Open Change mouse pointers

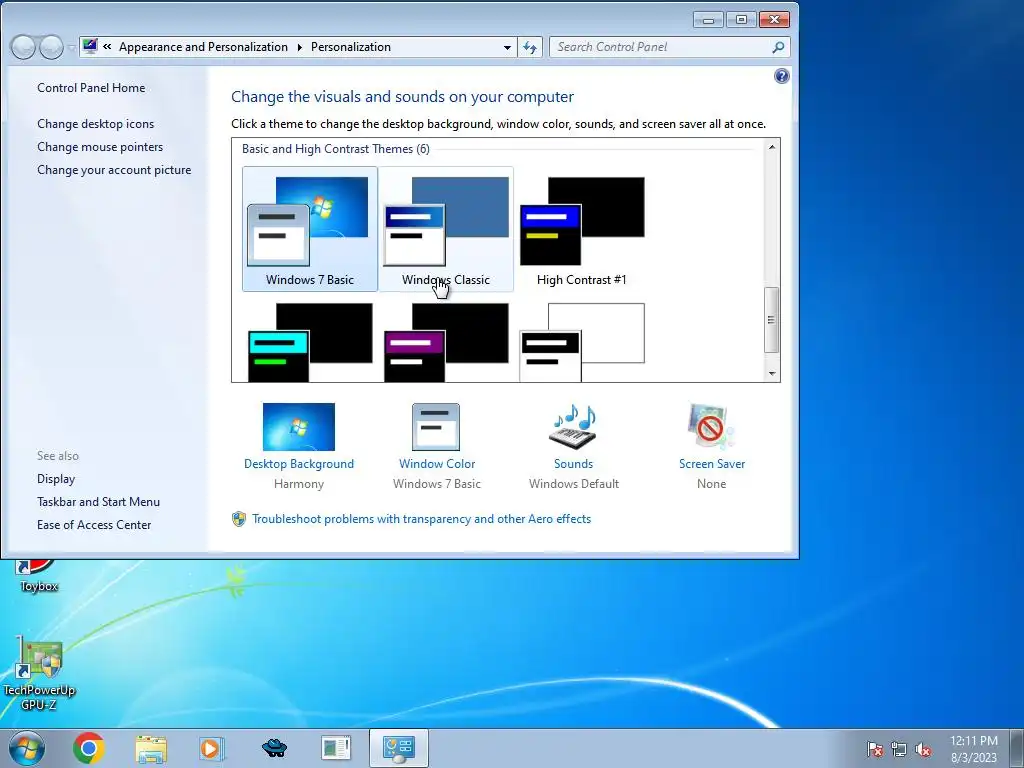pos(100,147)
